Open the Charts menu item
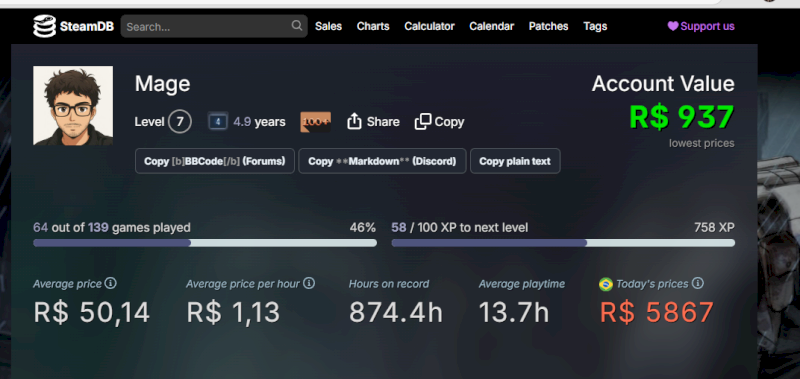The image size is (800, 379). [373, 26]
